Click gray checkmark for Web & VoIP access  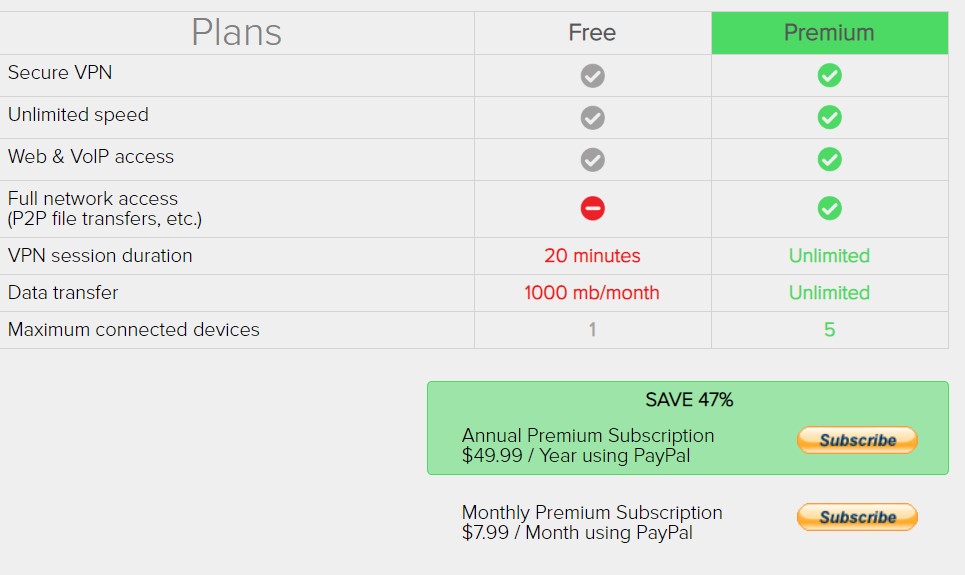point(593,159)
